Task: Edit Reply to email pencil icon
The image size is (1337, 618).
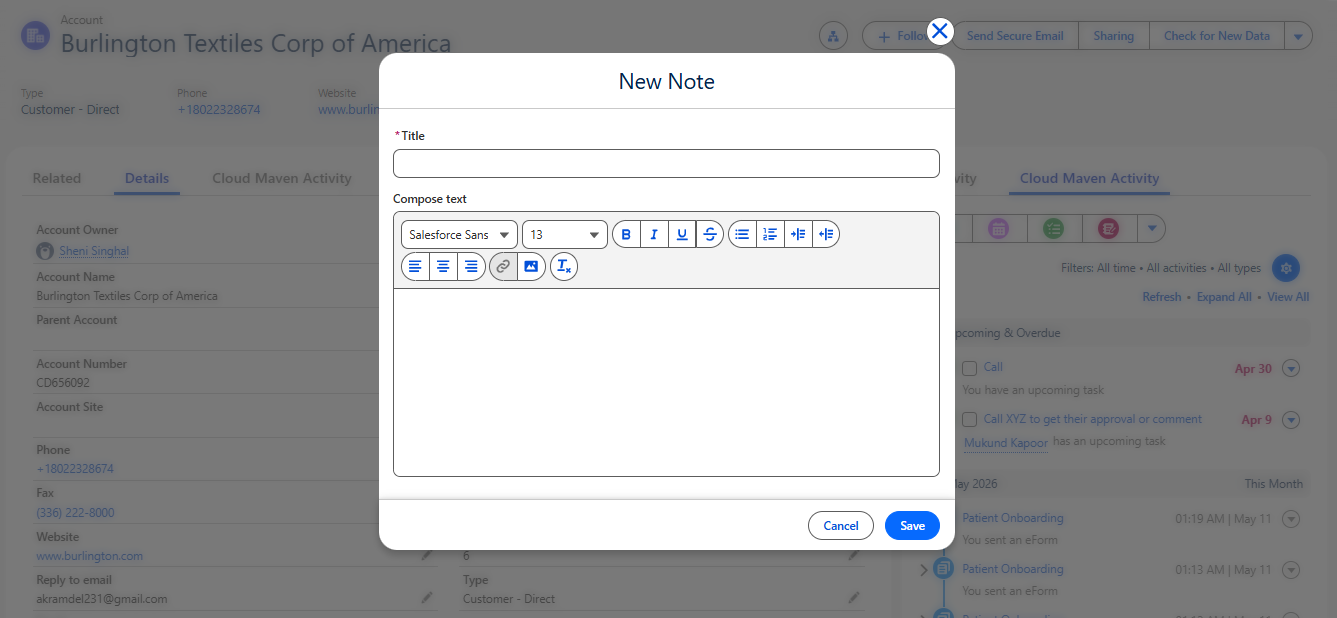Action: [x=427, y=598]
